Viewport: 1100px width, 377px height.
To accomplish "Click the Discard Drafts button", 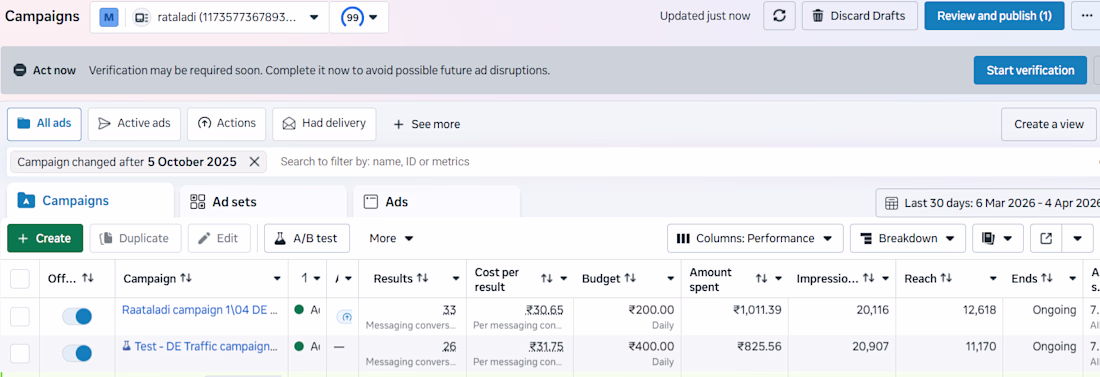I will (x=859, y=15).
